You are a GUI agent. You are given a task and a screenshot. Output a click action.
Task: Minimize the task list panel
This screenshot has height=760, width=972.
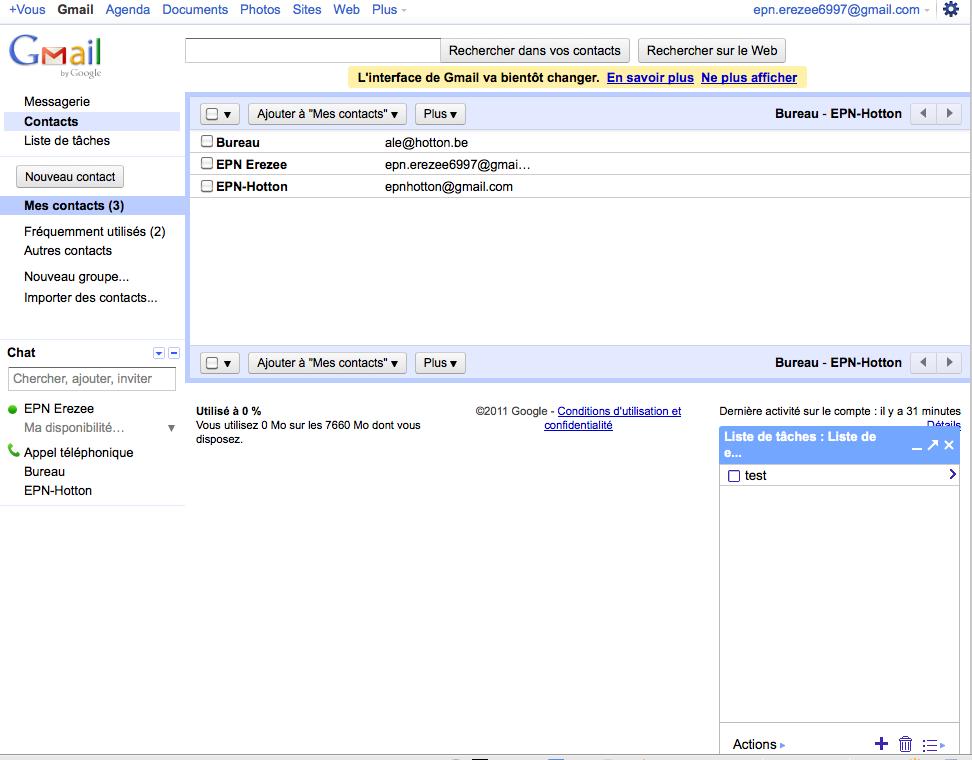[917, 446]
